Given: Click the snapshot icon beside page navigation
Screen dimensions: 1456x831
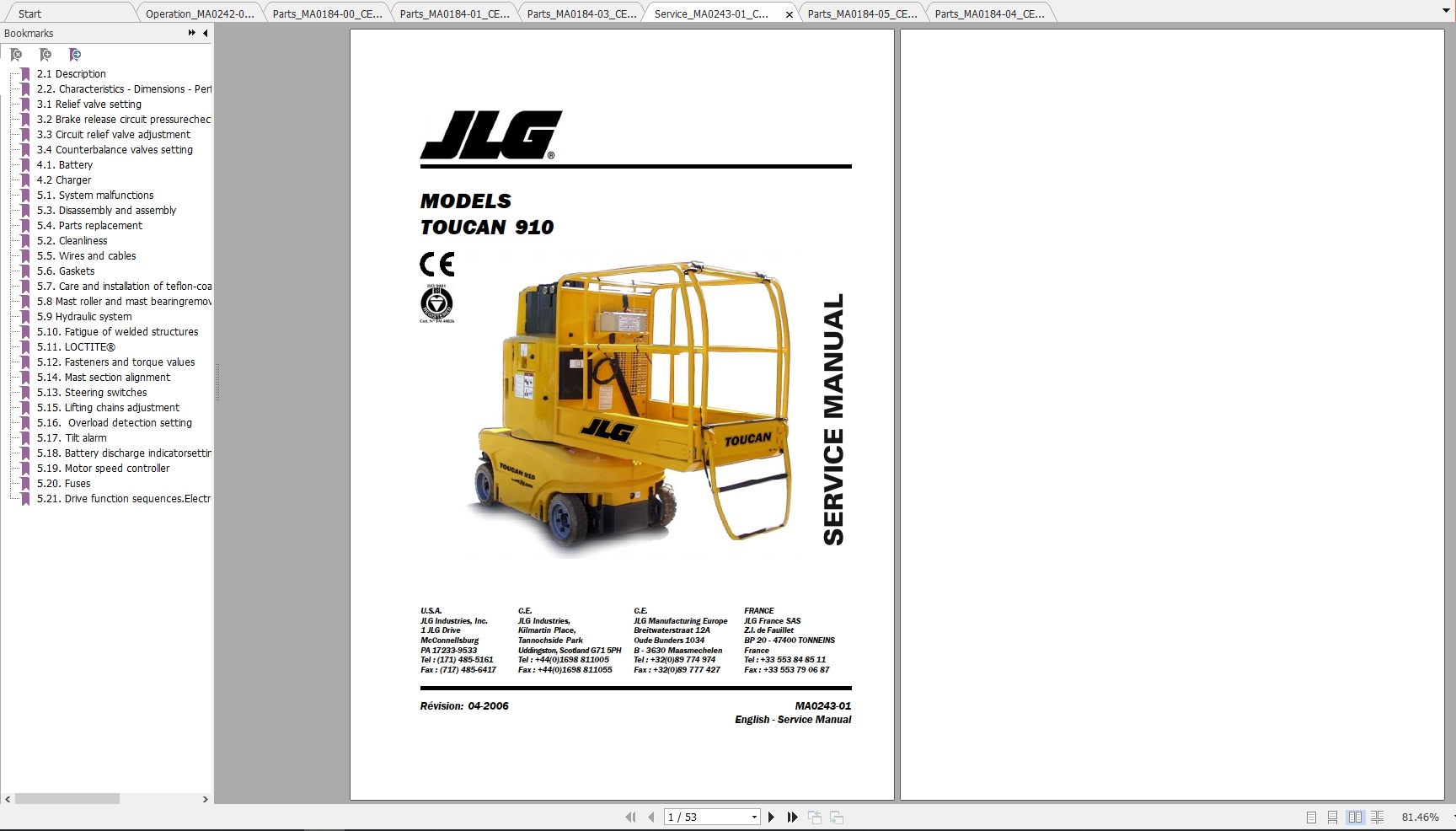Looking at the screenshot, I should coord(815,817).
